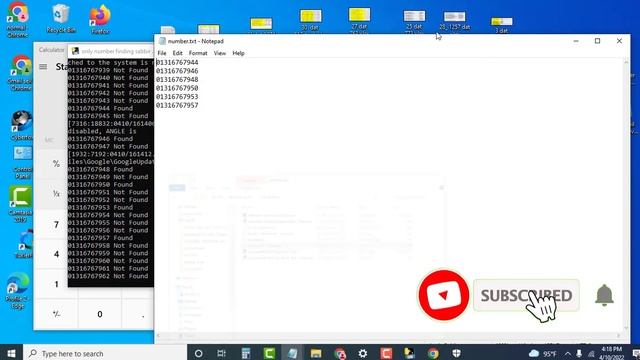
Task: Open the Format menu in Notepad
Action: coord(198,53)
